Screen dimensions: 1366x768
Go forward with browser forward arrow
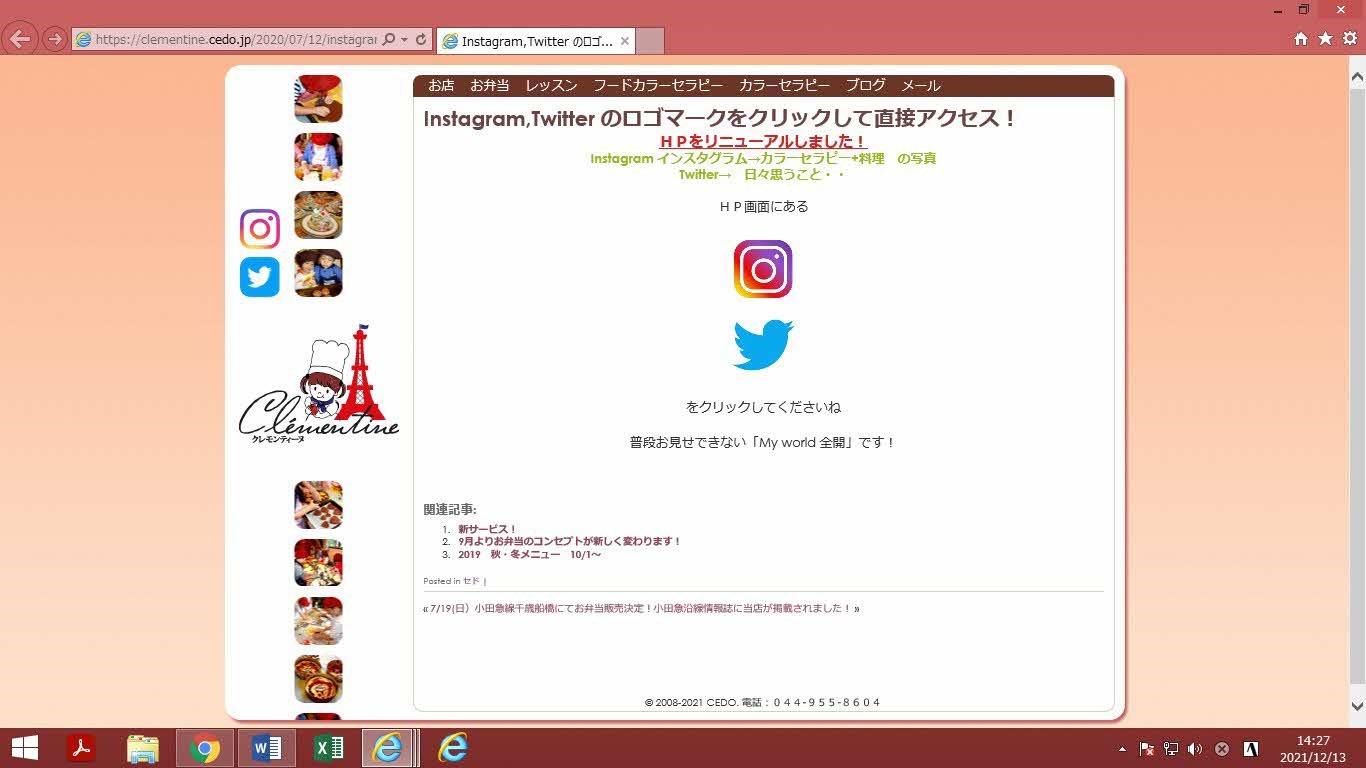55,40
